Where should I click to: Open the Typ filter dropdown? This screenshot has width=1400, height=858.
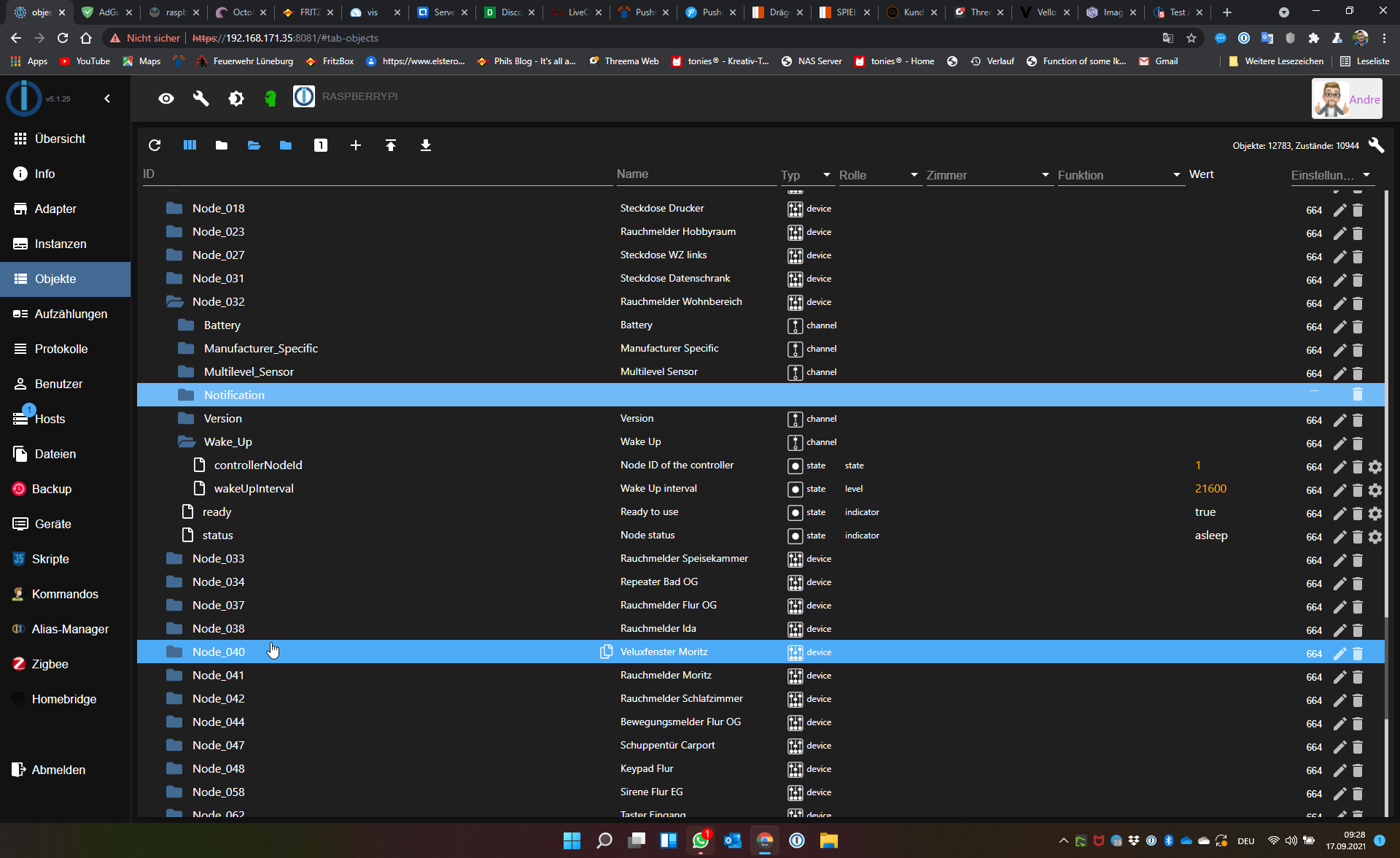click(824, 174)
